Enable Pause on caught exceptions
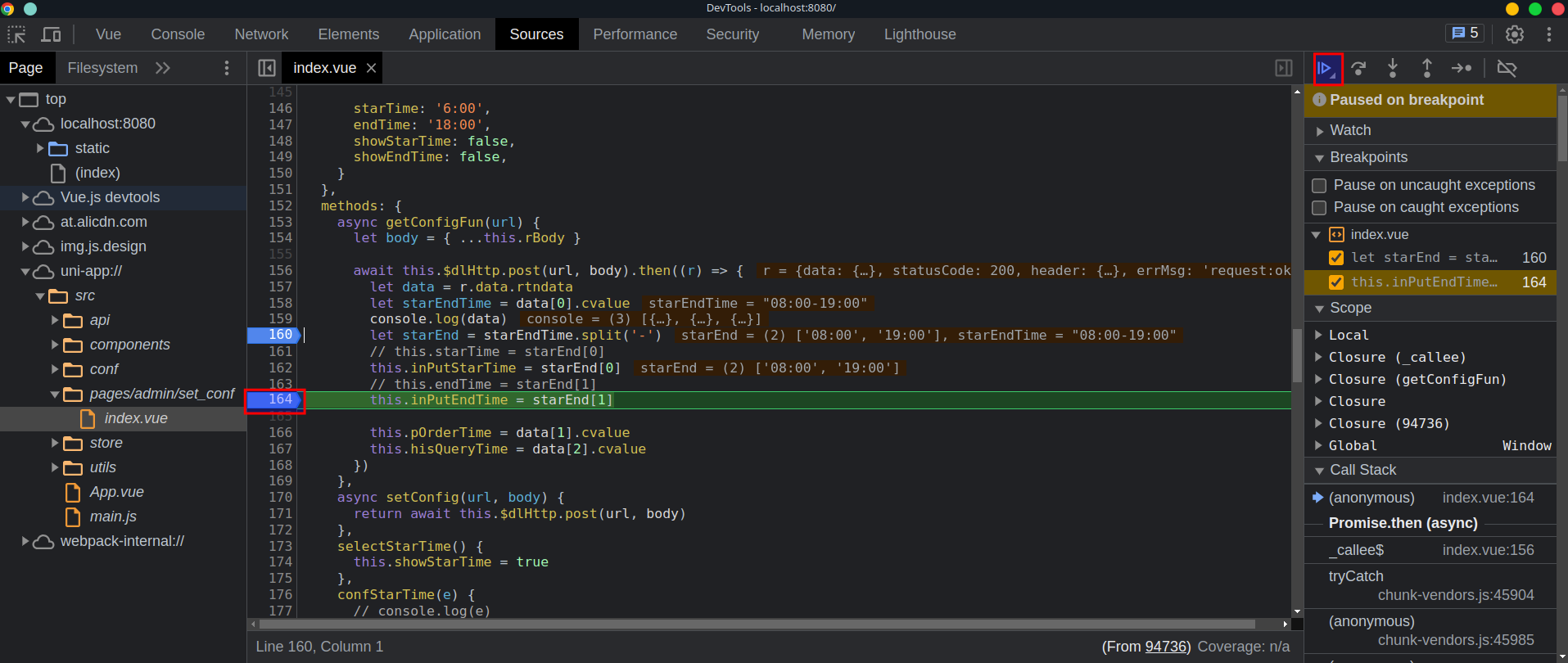Image resolution: width=1568 pixels, height=663 pixels. pyautogui.click(x=1319, y=208)
